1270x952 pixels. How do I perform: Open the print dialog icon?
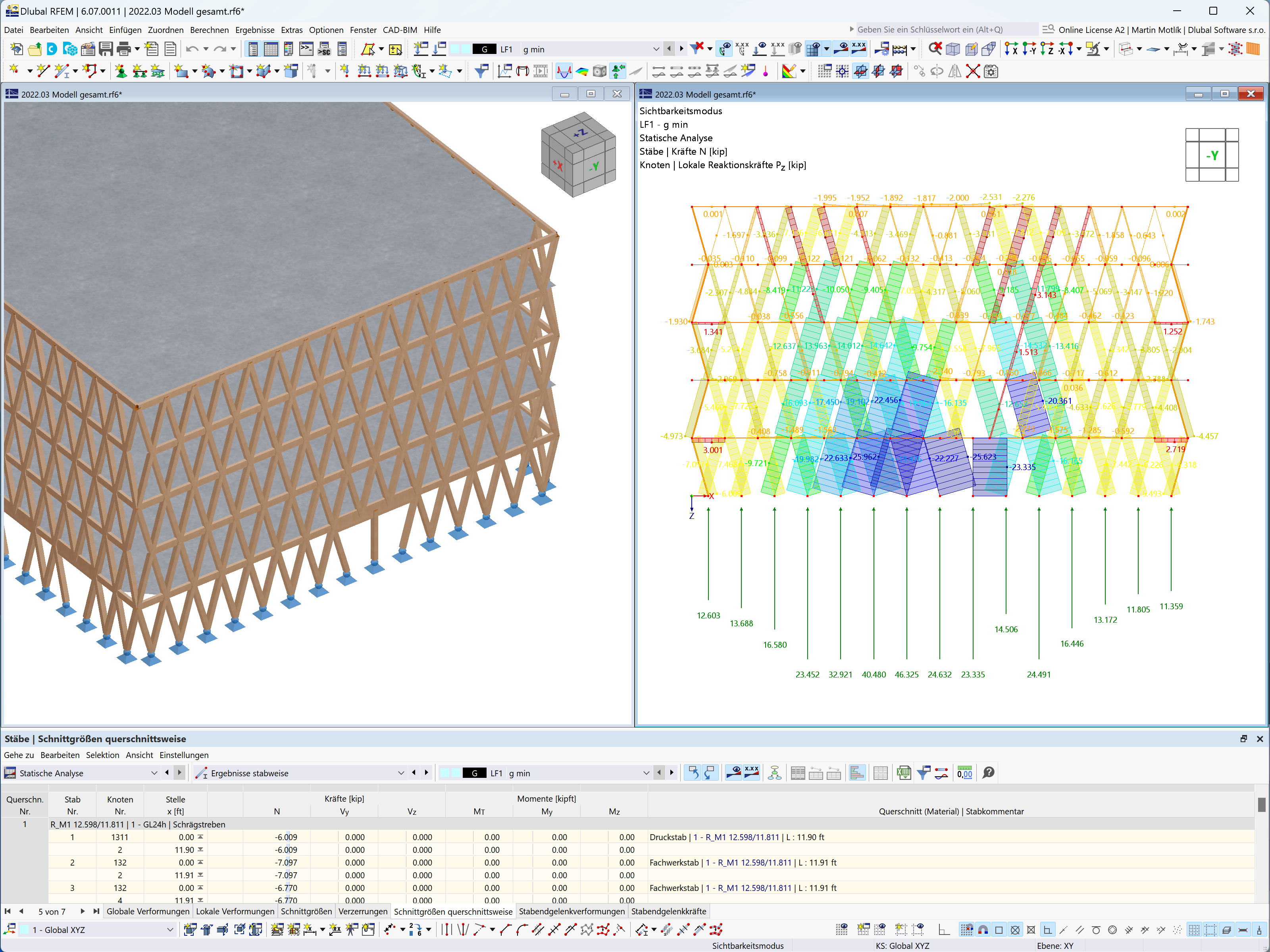[123, 49]
